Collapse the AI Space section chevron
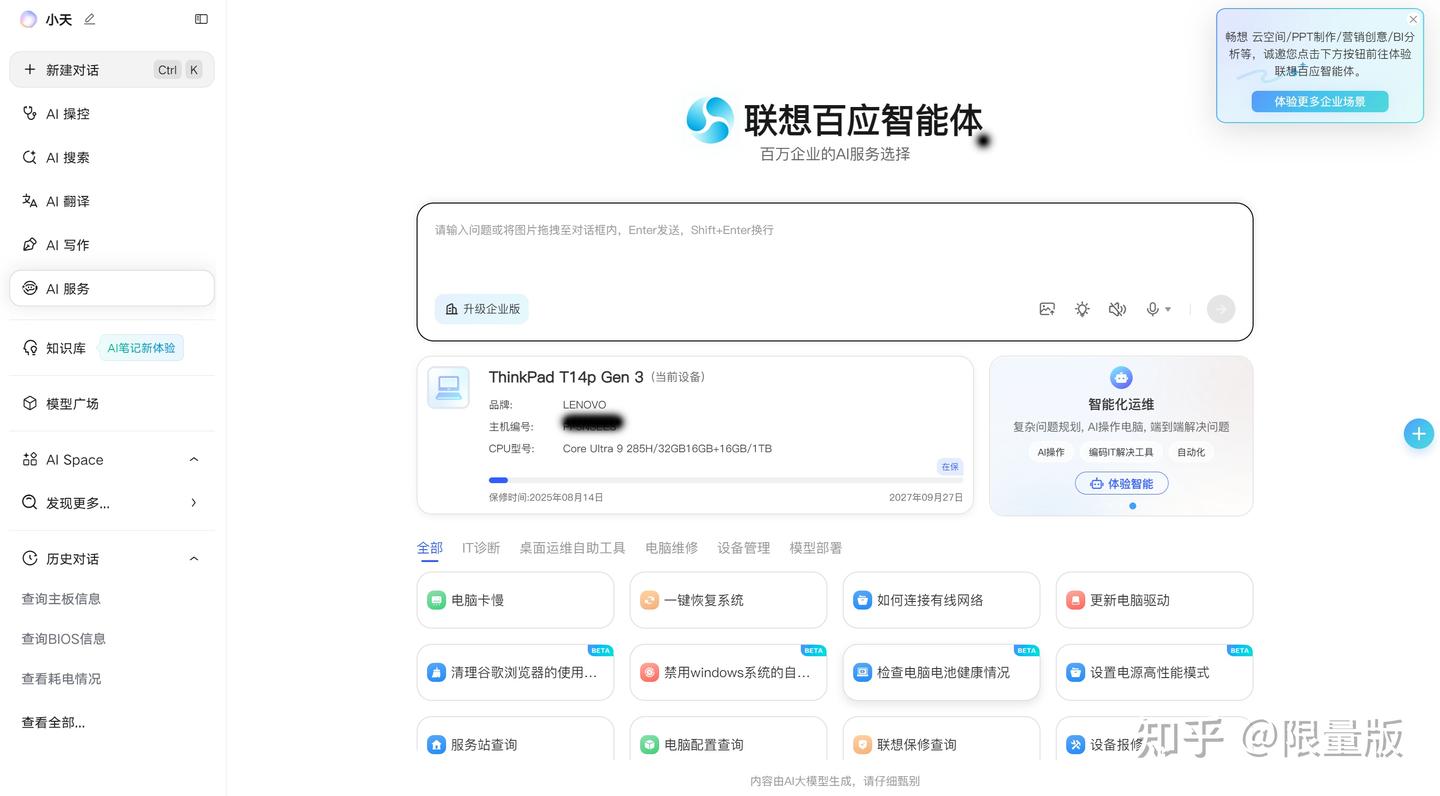This screenshot has width=1440, height=796. [x=194, y=460]
